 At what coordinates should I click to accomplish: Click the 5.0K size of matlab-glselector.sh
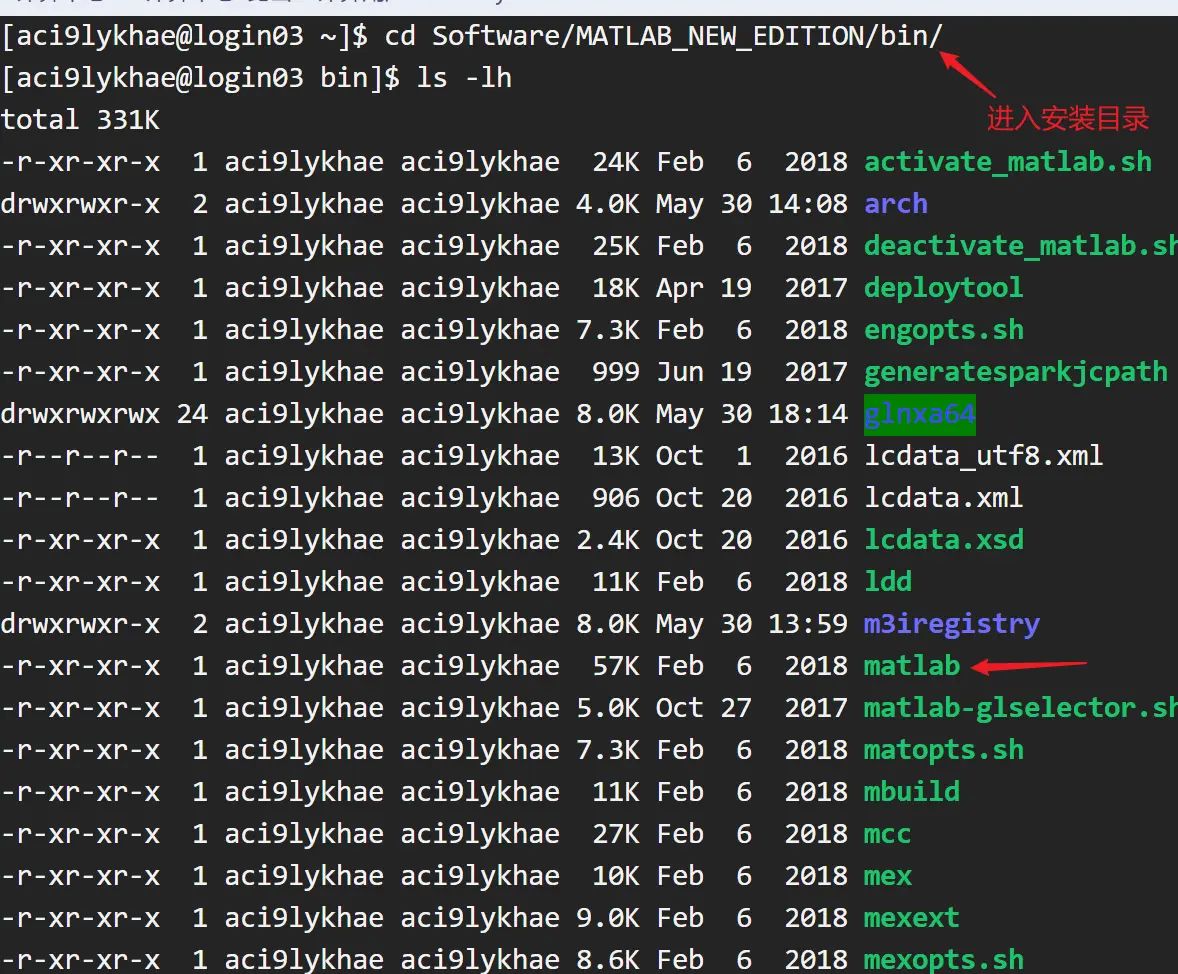coord(609,708)
